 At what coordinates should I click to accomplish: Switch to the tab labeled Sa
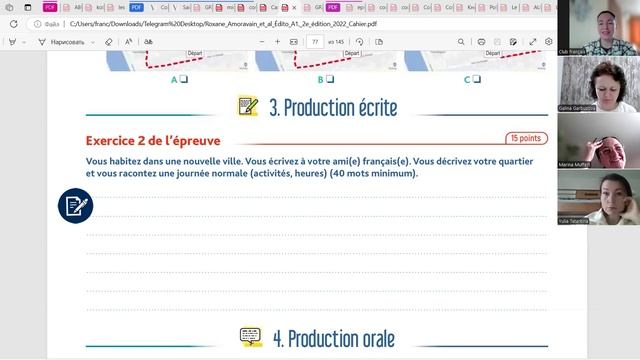pyautogui.click(x=181, y=7)
